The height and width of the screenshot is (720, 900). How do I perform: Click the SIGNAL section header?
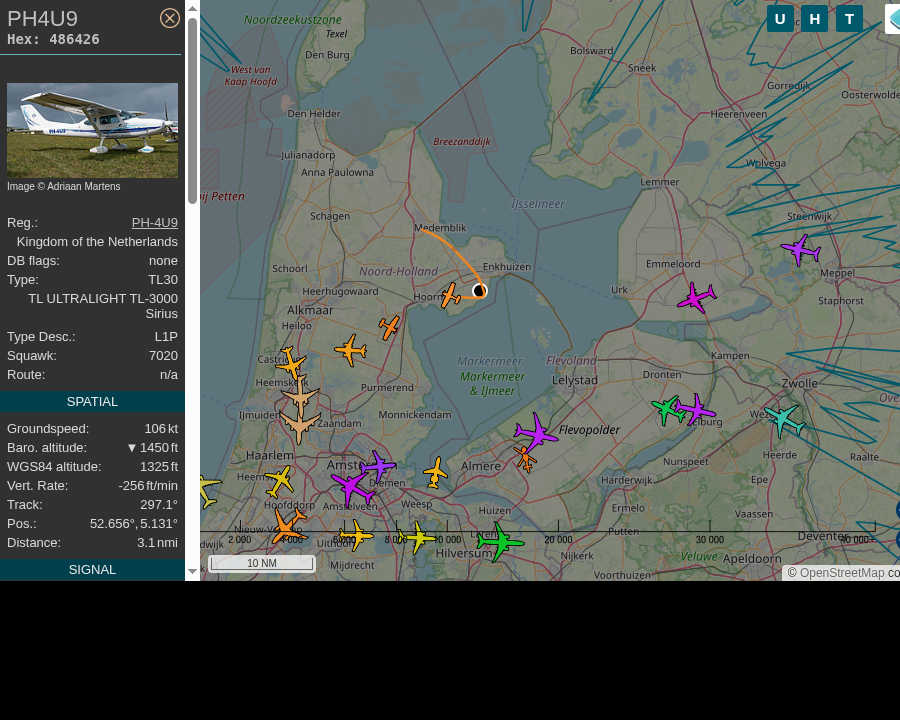92,570
